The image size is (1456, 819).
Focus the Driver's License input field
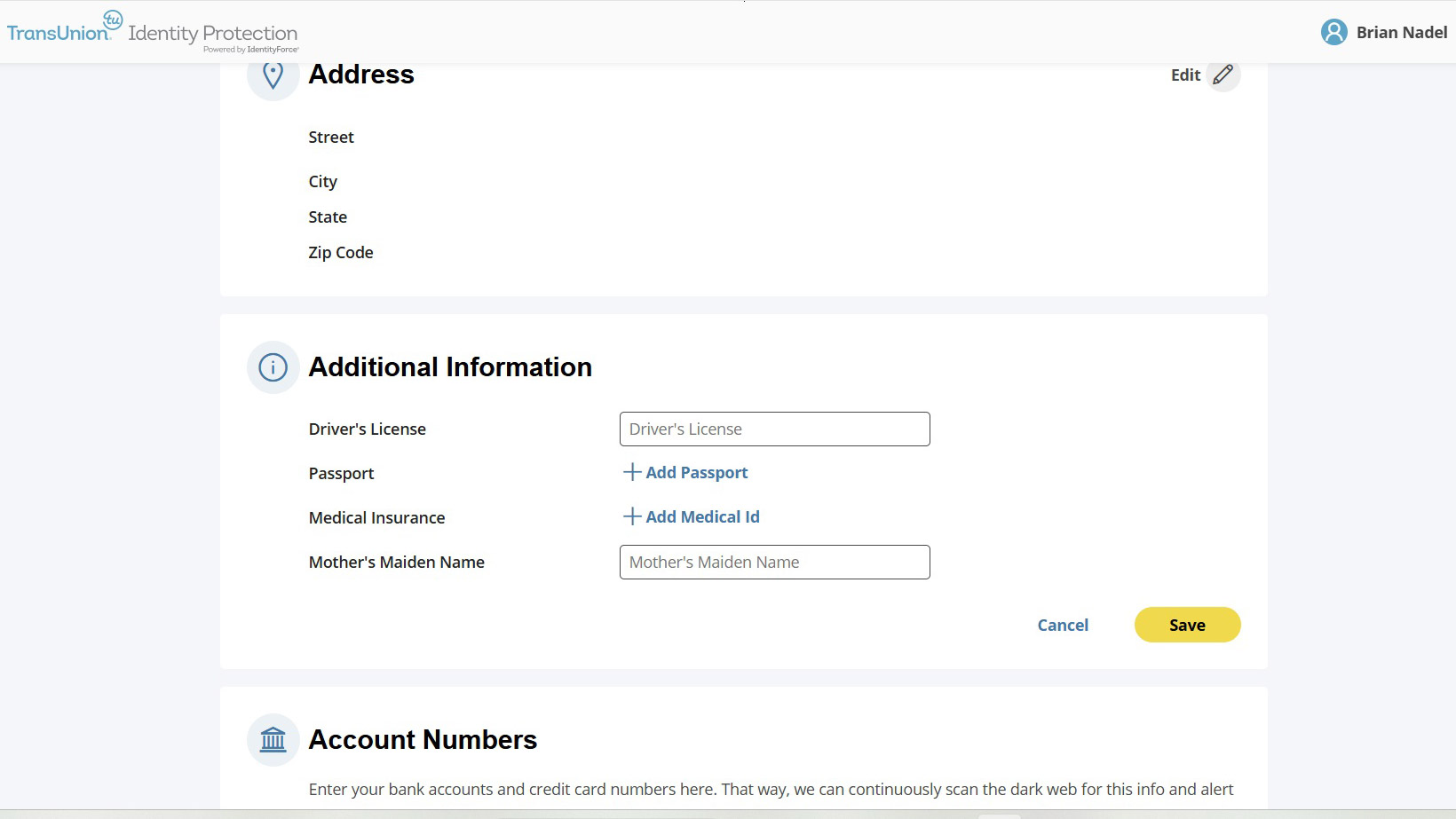pyautogui.click(x=774, y=429)
